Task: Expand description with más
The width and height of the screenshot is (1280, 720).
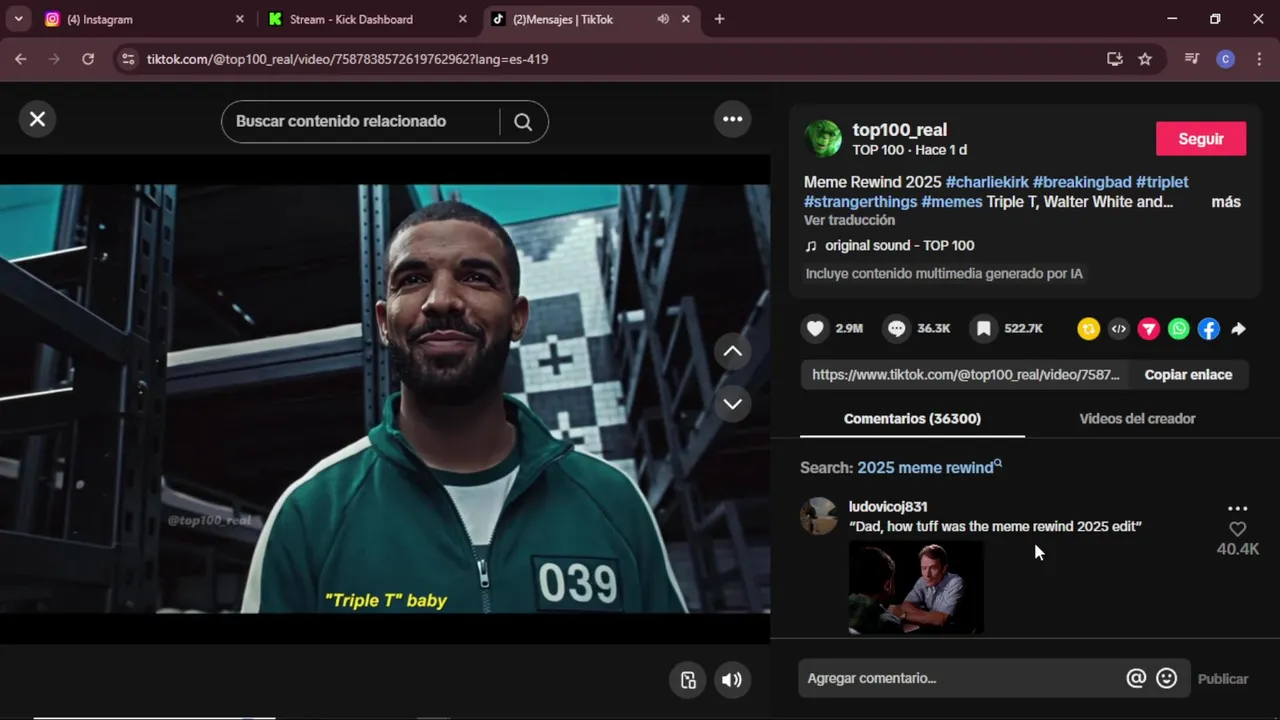Action: (1226, 202)
